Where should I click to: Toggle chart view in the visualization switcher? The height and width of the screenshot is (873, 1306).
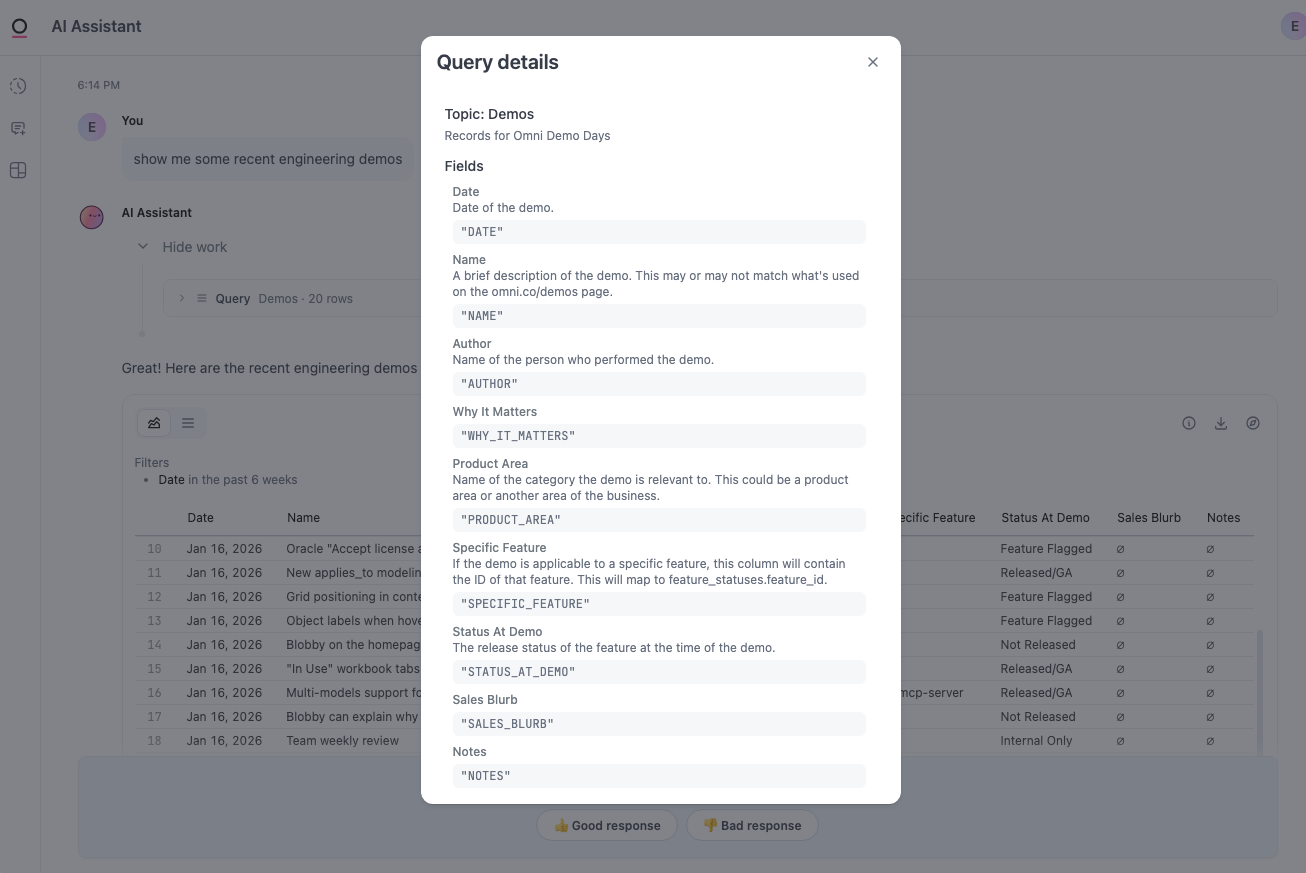tap(153, 422)
